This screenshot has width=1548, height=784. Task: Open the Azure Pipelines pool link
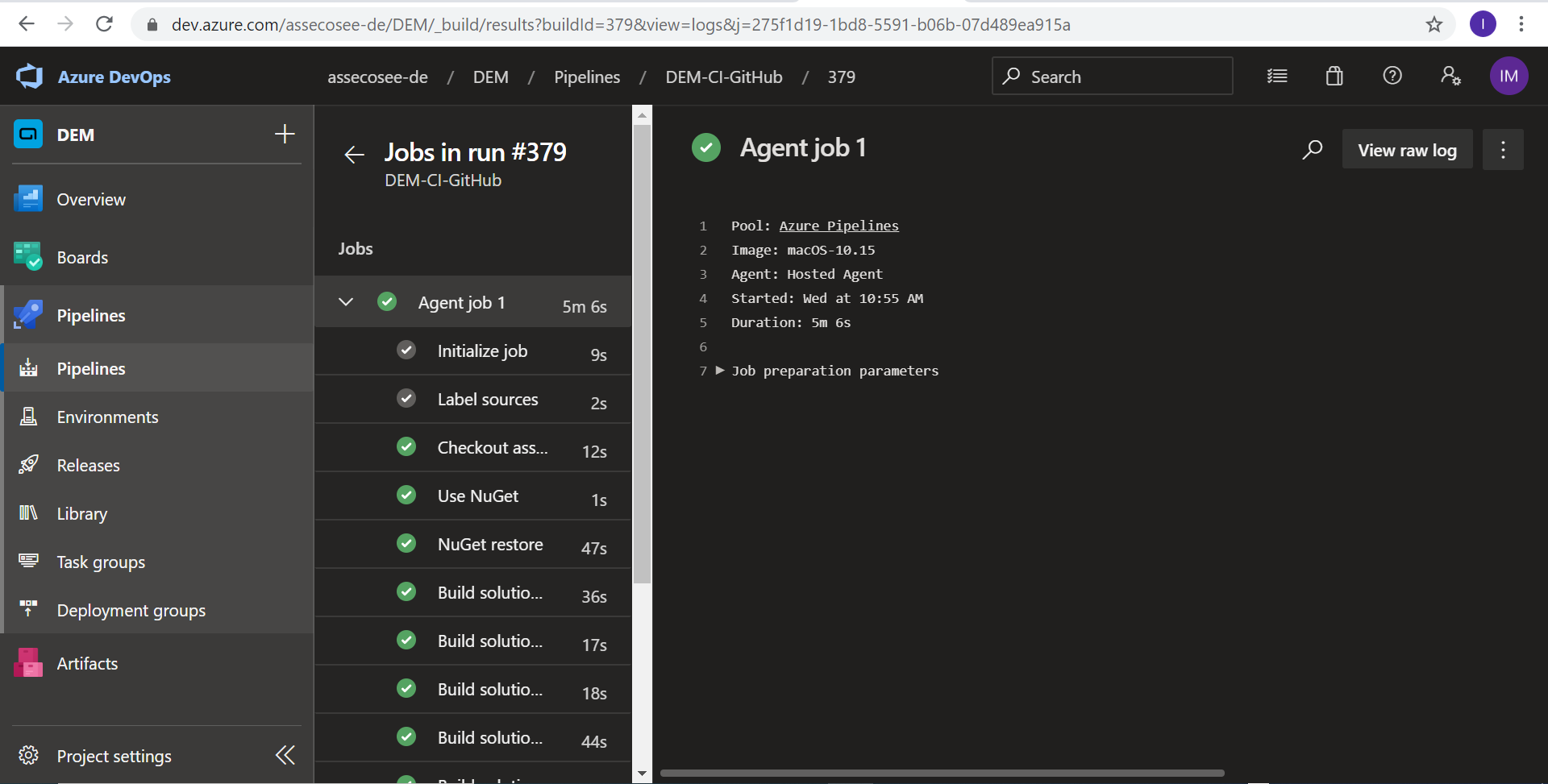[838, 226]
